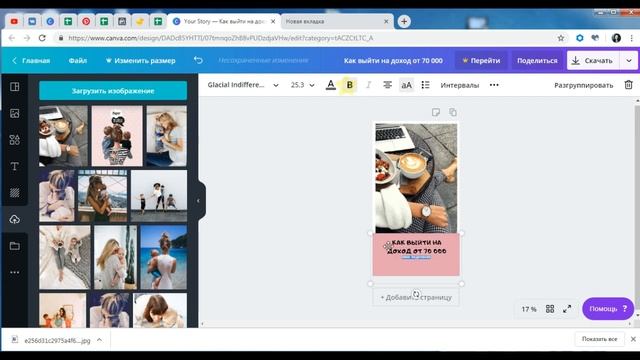Open the font size dropdown
Image resolution: width=640 pixels, height=360 pixels.
(x=302, y=85)
